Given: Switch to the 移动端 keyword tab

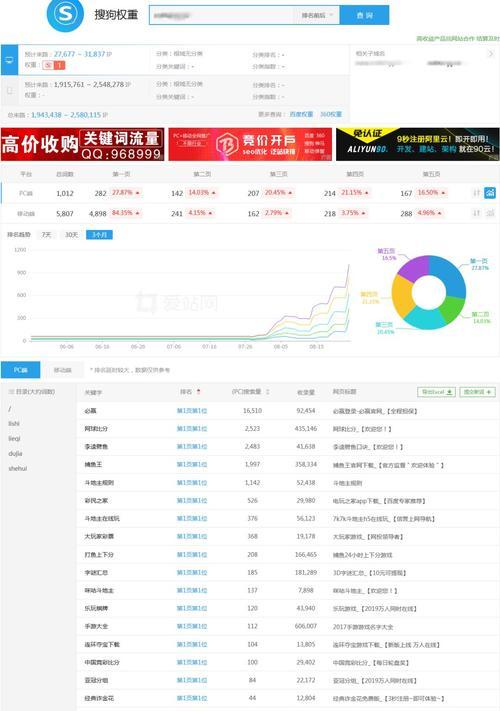Looking at the screenshot, I should pos(63,370).
